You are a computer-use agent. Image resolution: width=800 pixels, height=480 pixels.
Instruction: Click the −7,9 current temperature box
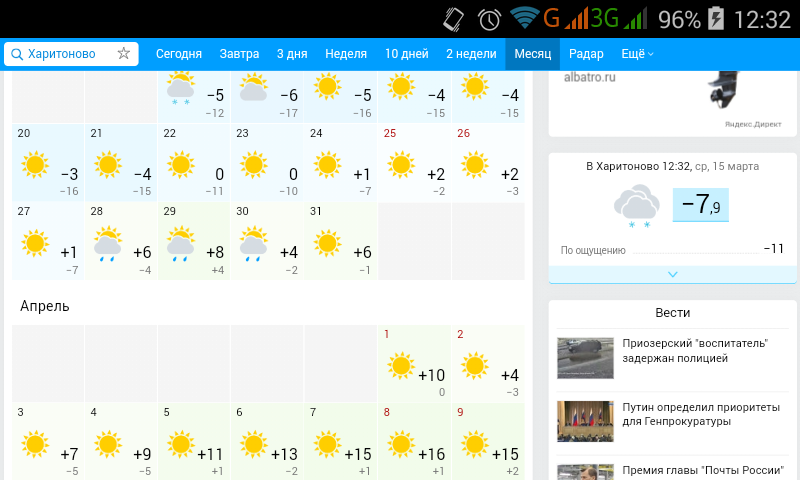701,205
